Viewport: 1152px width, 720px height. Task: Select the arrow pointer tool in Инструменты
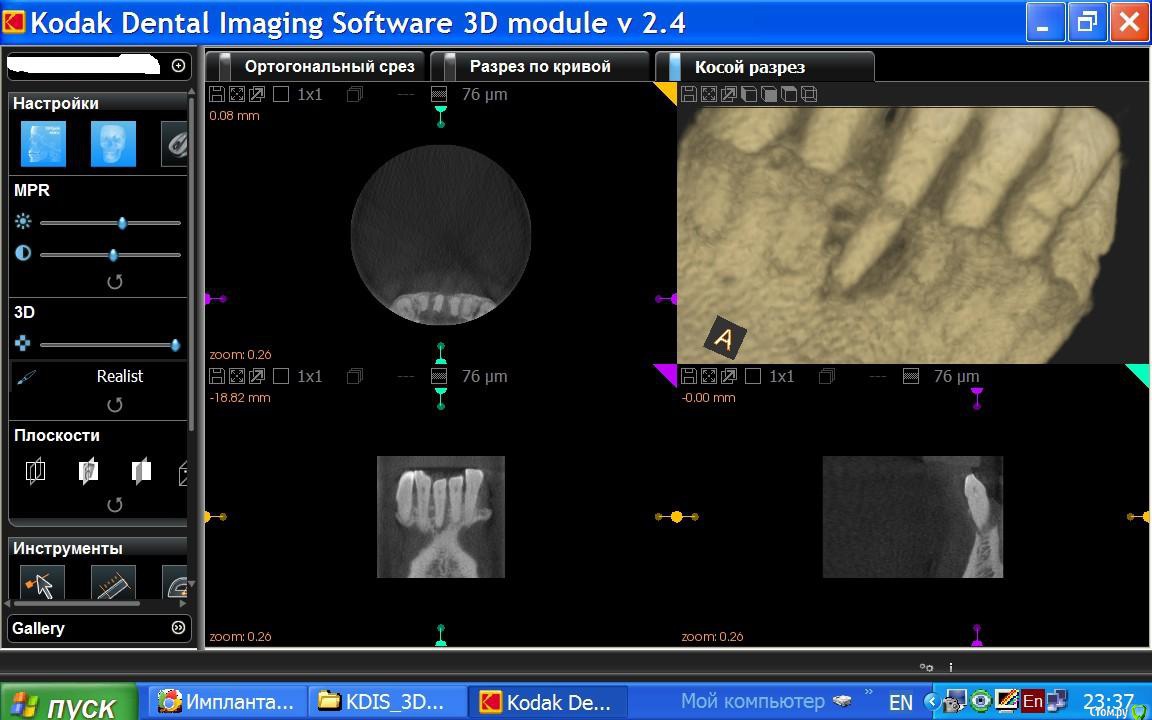42,583
